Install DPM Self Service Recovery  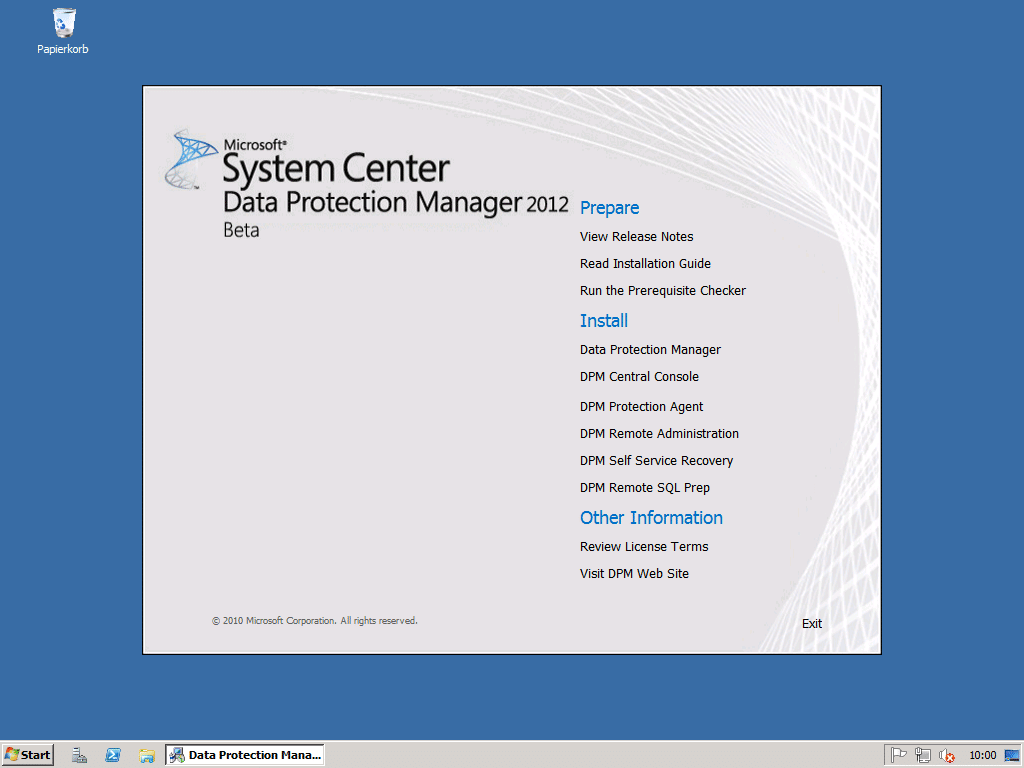click(656, 460)
